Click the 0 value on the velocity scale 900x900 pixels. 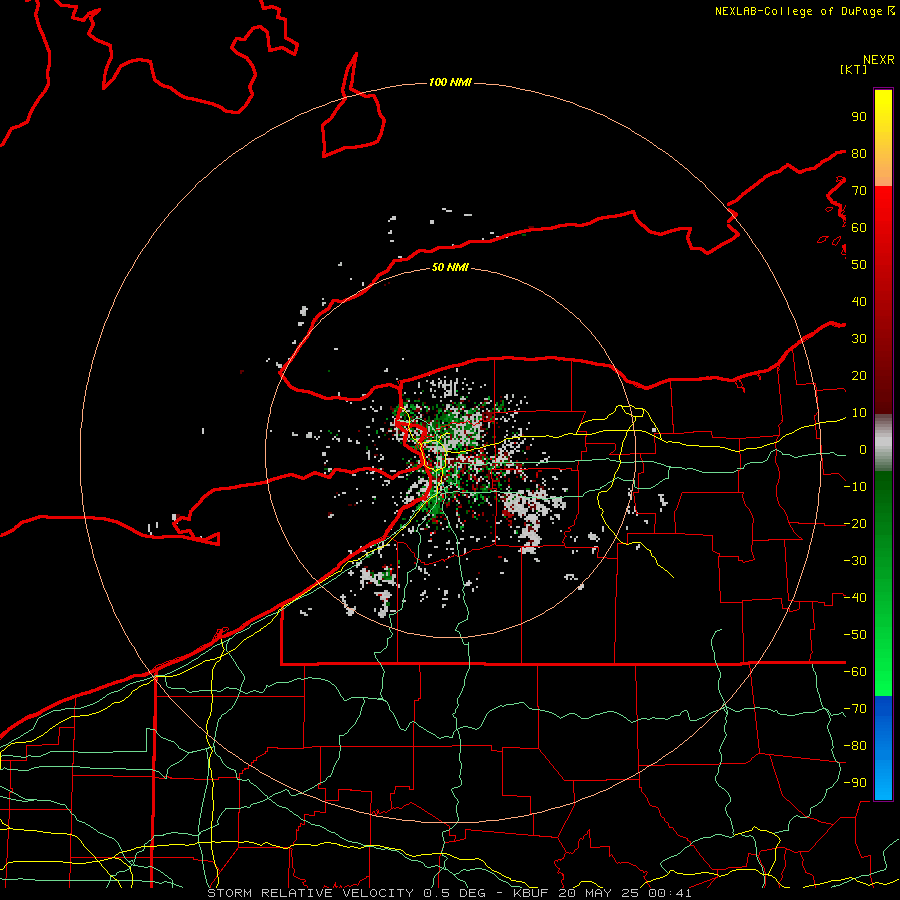tap(862, 450)
